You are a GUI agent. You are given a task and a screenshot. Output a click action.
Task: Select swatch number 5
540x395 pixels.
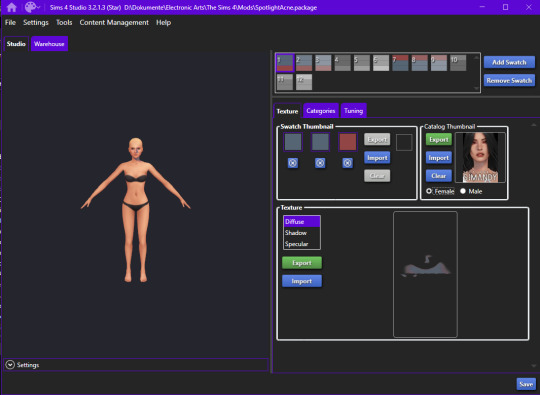click(362, 63)
